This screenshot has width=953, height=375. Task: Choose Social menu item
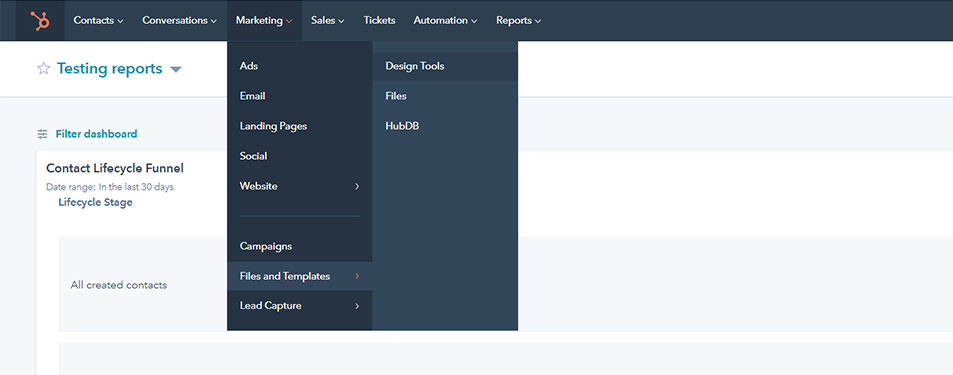point(300,156)
